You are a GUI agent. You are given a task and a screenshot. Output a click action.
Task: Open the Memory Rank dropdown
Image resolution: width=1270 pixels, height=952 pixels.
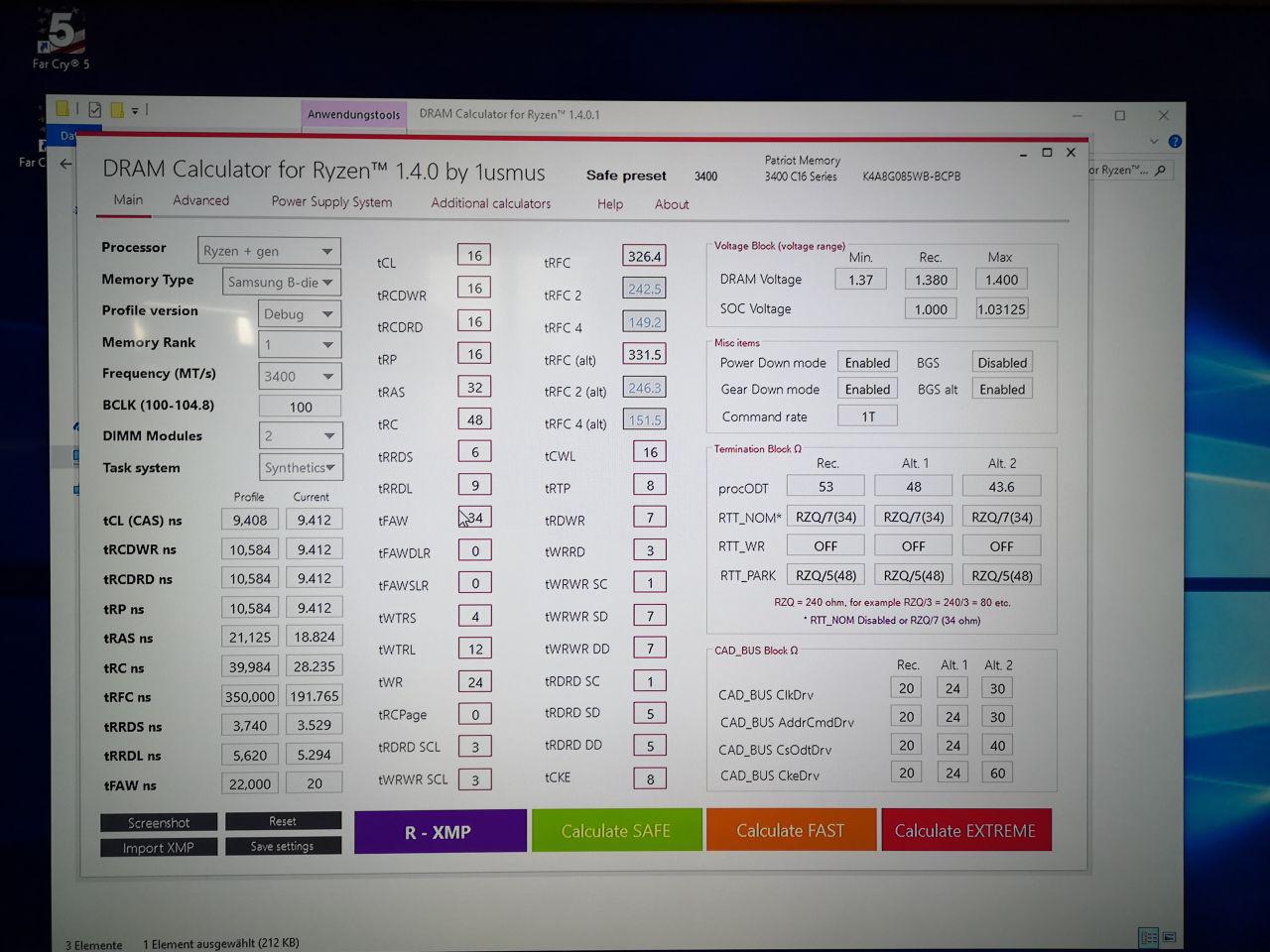300,344
